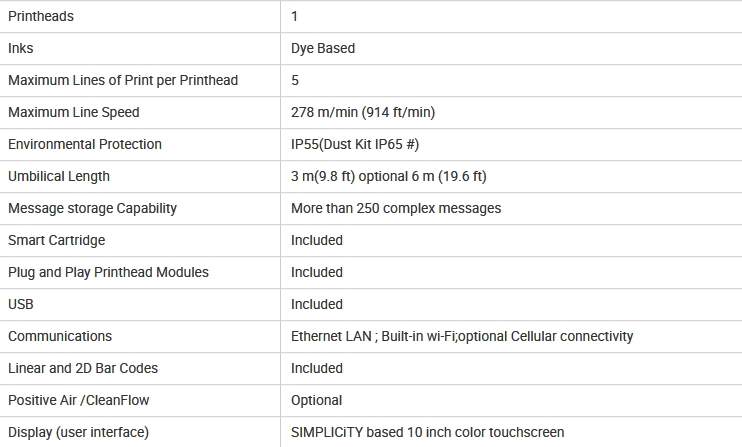Click the Environmental Protection label
The height and width of the screenshot is (447, 742).
[85, 144]
